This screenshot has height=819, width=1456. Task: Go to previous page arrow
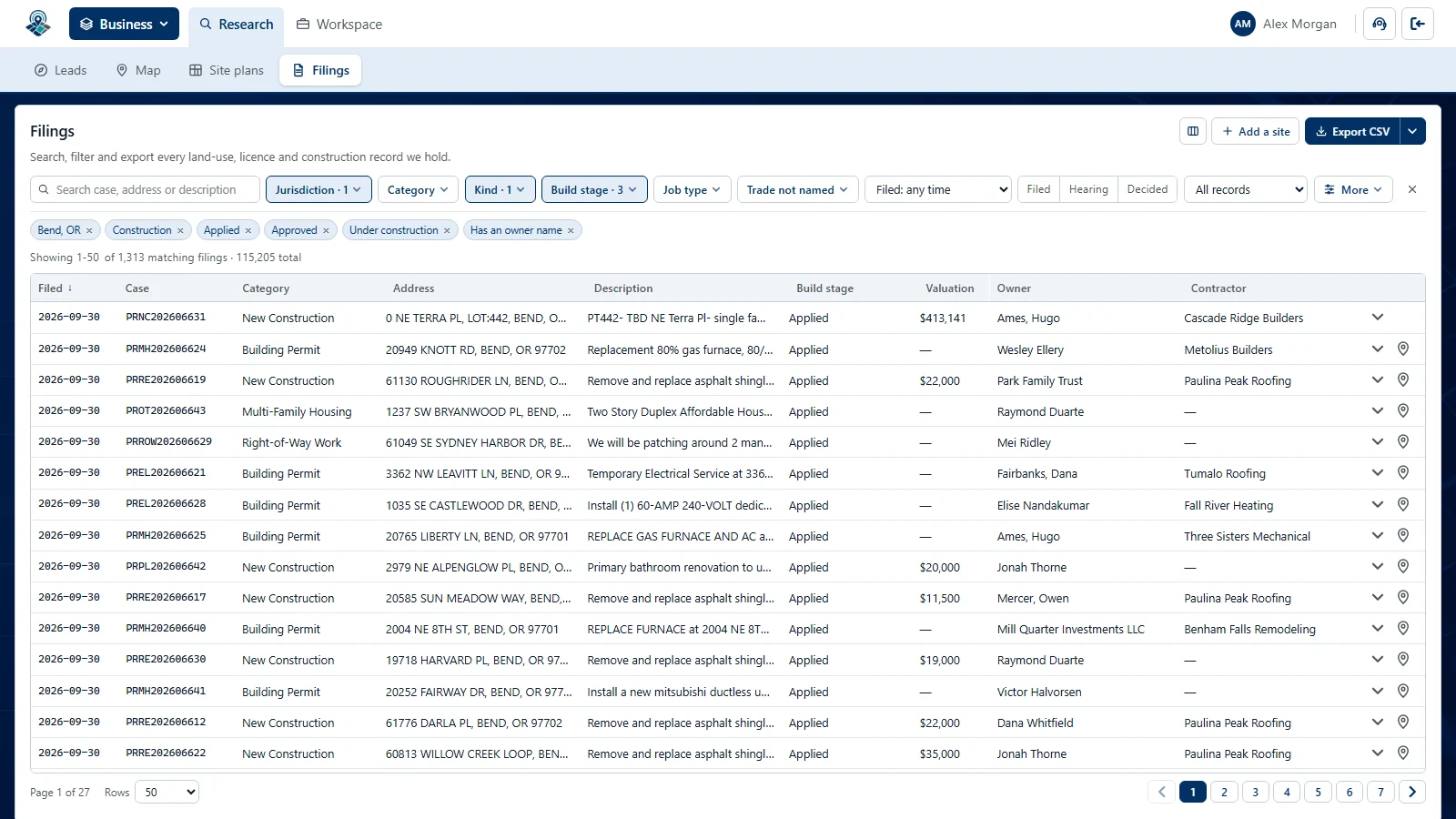[1161, 792]
